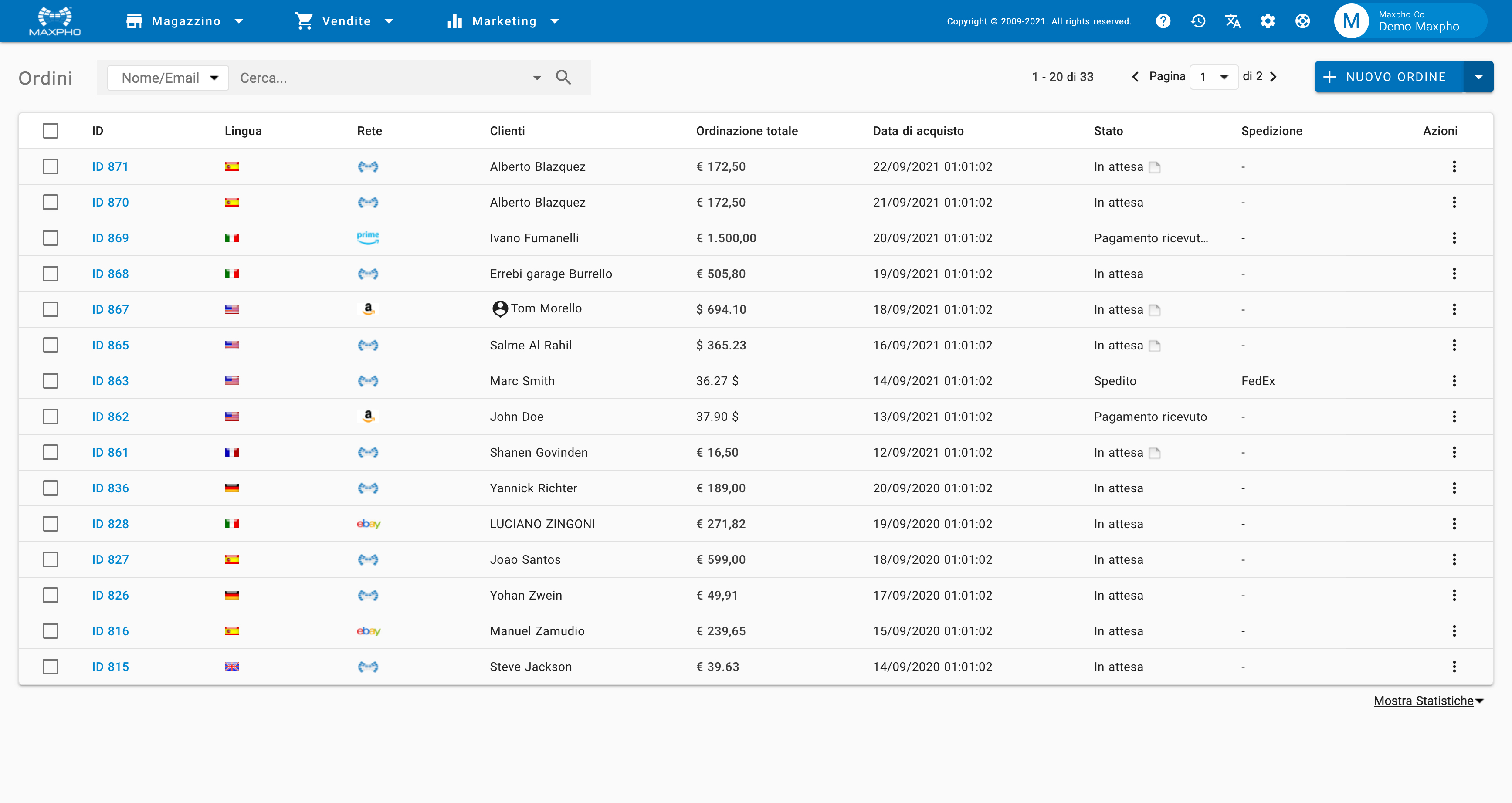
Task: Click the note icon next to ID 871 status
Action: point(1156,167)
